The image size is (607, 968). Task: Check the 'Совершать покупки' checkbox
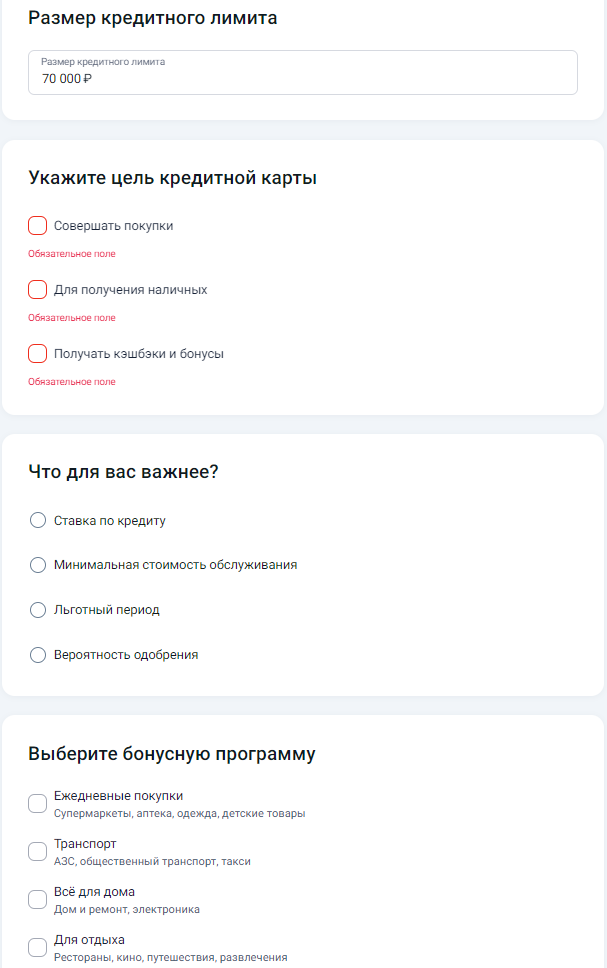[38, 226]
